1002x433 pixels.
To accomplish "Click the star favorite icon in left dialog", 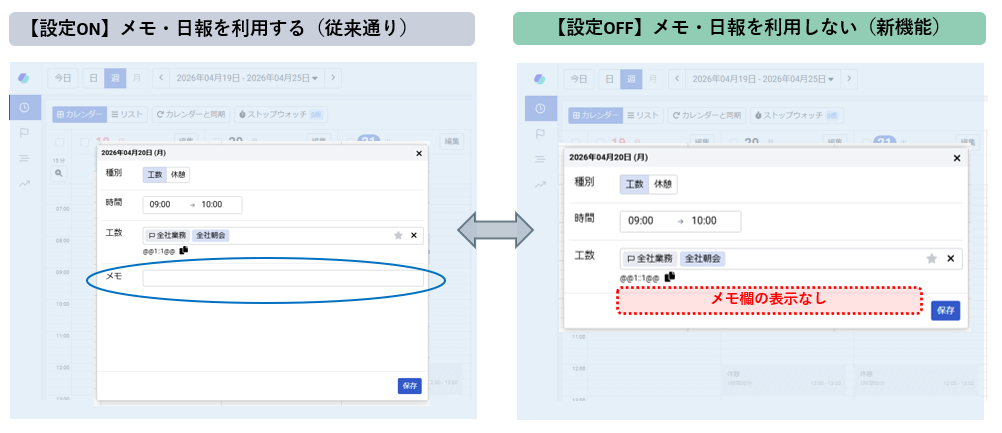I will pos(398,236).
